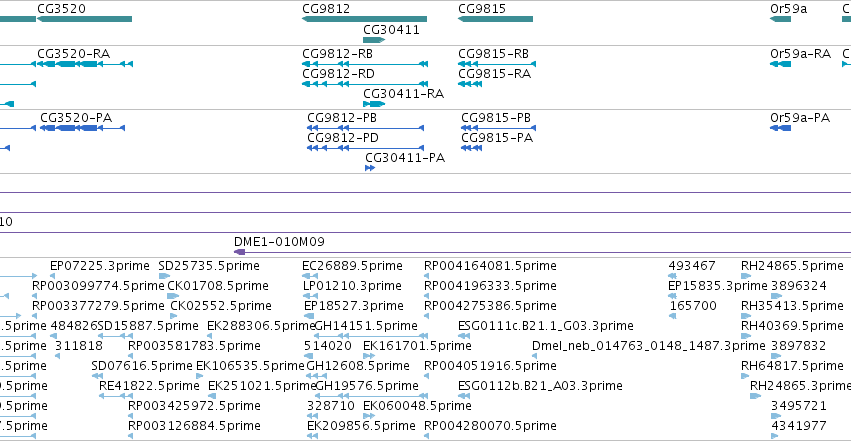Image resolution: width=851 pixels, height=441 pixels.
Task: Select the CG3520 gene glyph
Action: tap(84, 19)
